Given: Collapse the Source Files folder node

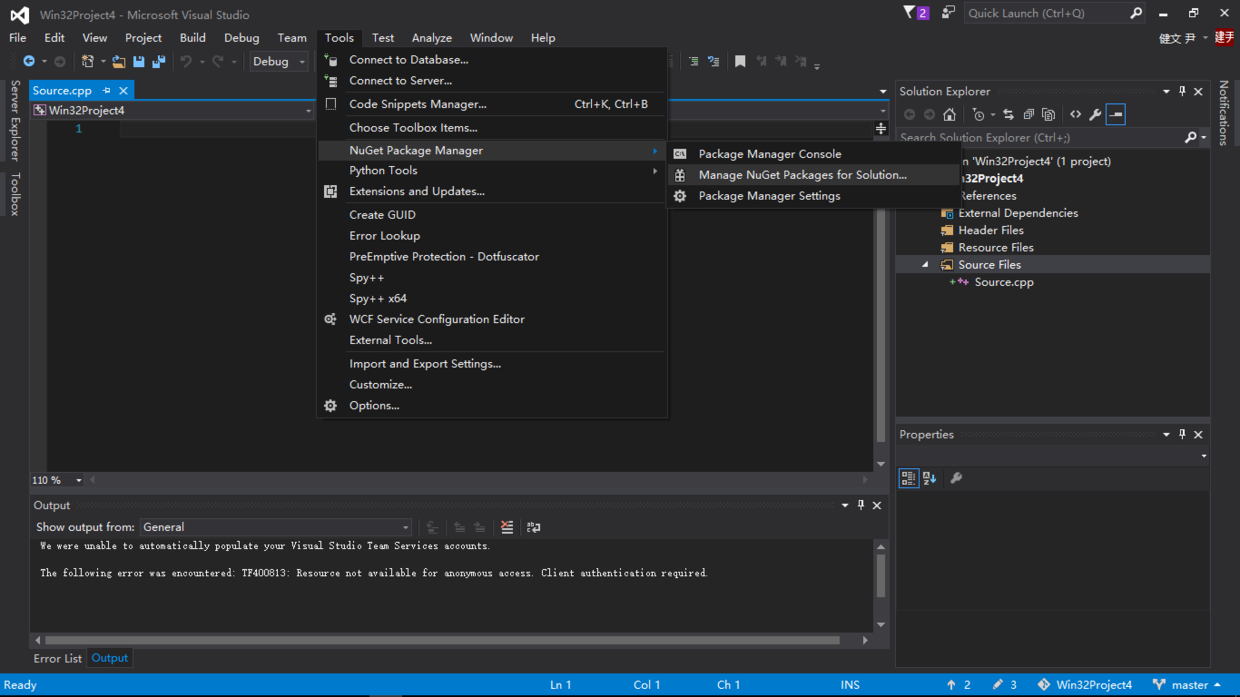Looking at the screenshot, I should point(925,265).
